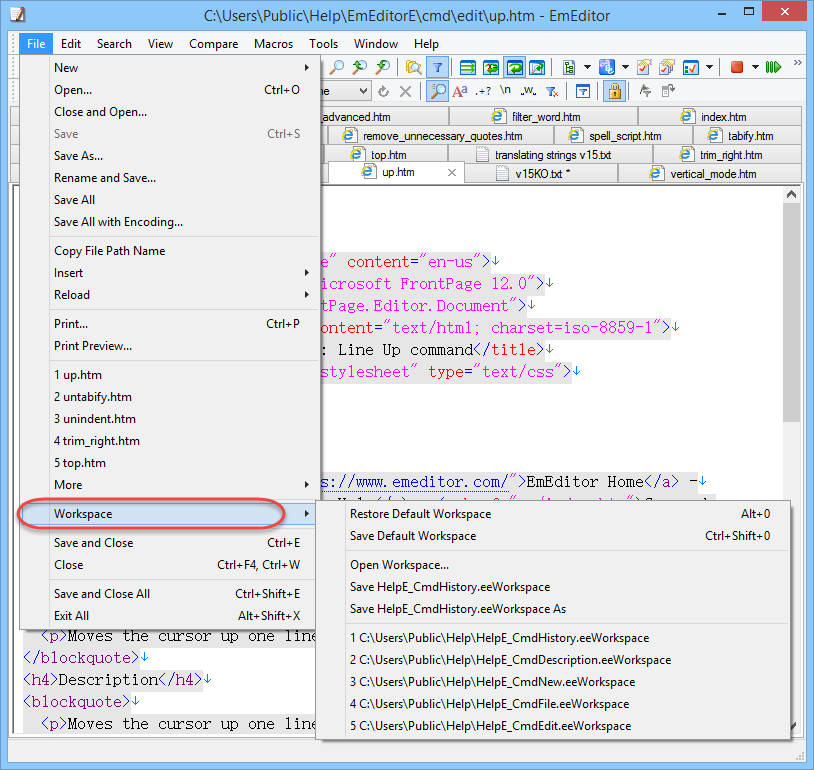This screenshot has height=770, width=814.
Task: Click the extract filtered lines icon
Action: (668, 91)
